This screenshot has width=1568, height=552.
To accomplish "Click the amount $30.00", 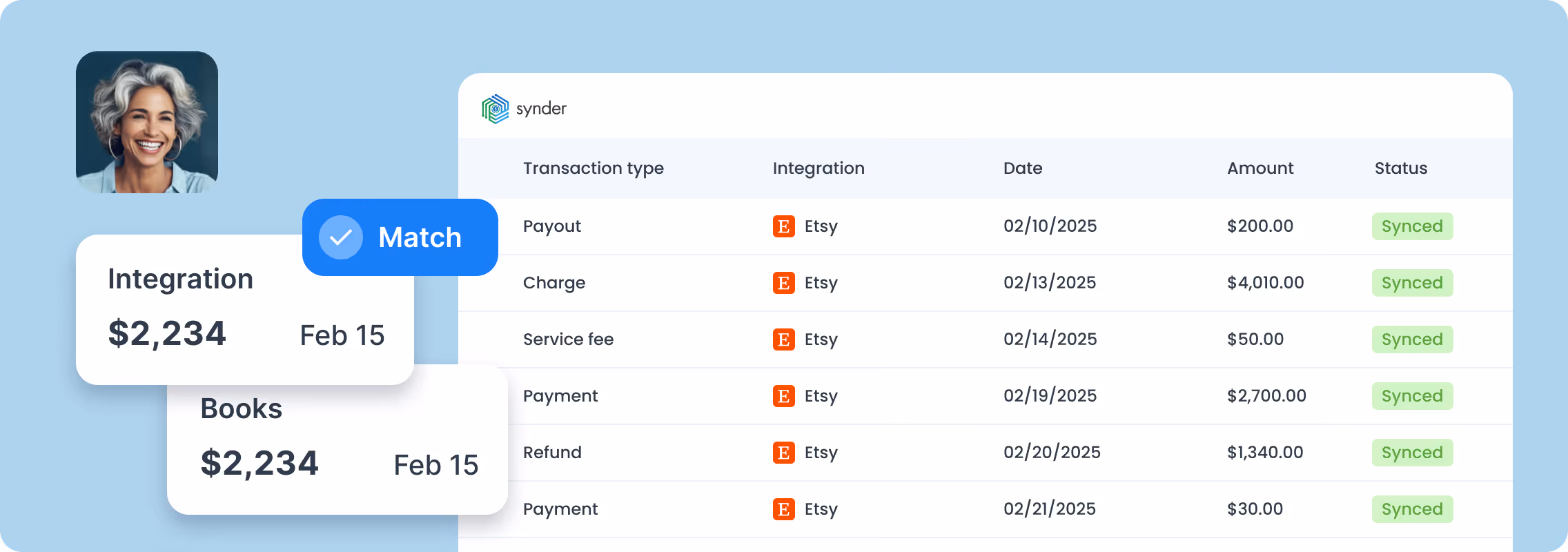I will 1255,509.
